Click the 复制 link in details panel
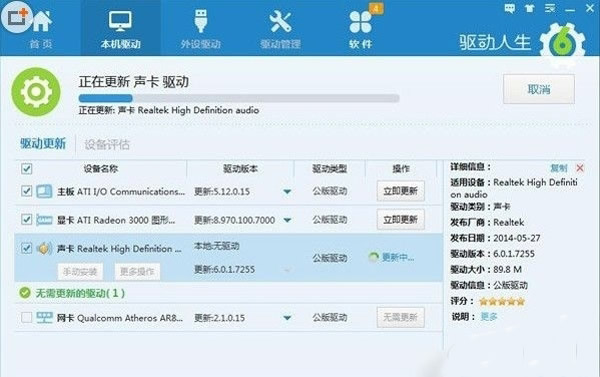The image size is (600, 377). [x=559, y=168]
